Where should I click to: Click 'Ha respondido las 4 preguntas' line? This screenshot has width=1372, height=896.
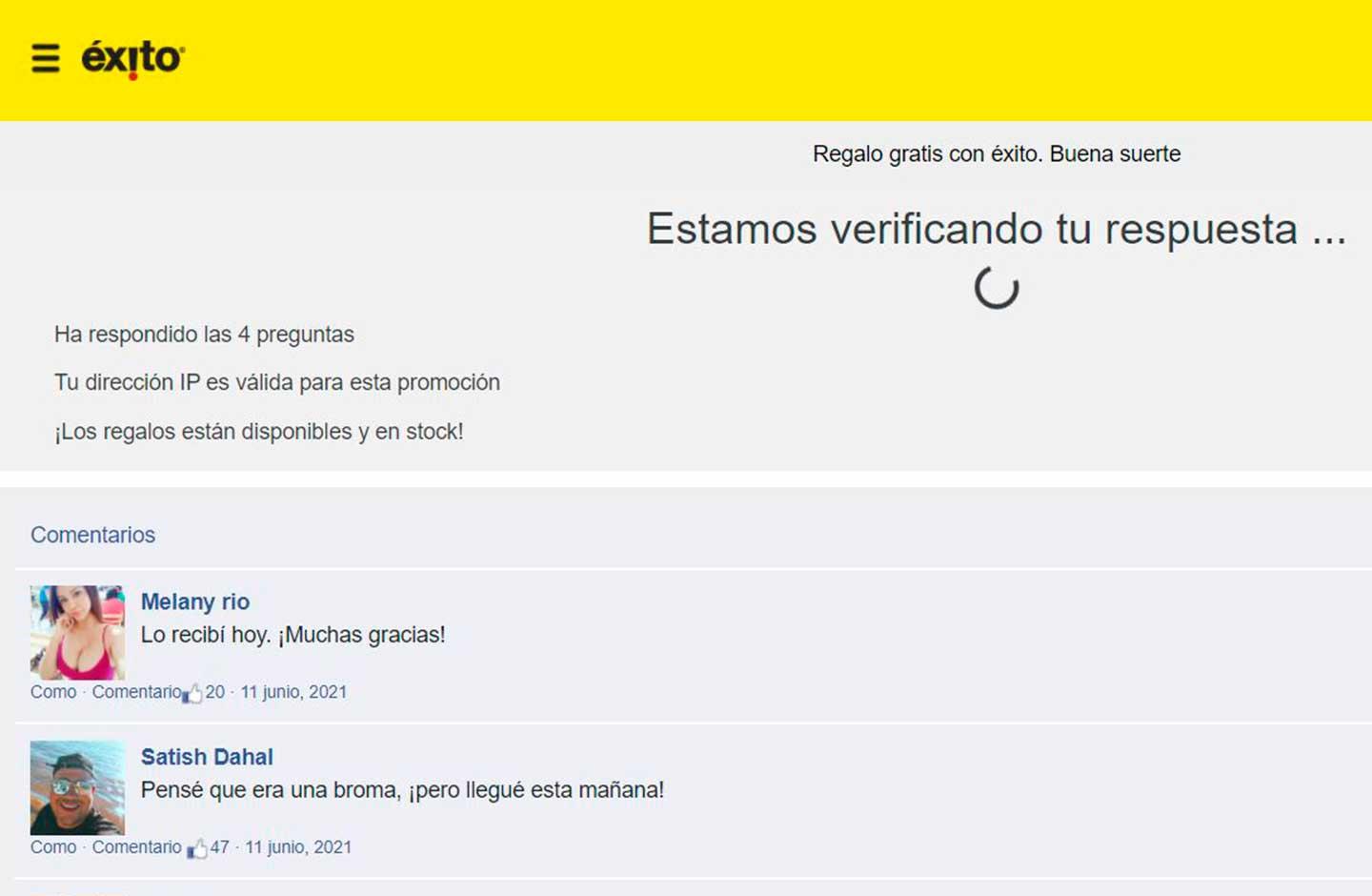pos(204,335)
